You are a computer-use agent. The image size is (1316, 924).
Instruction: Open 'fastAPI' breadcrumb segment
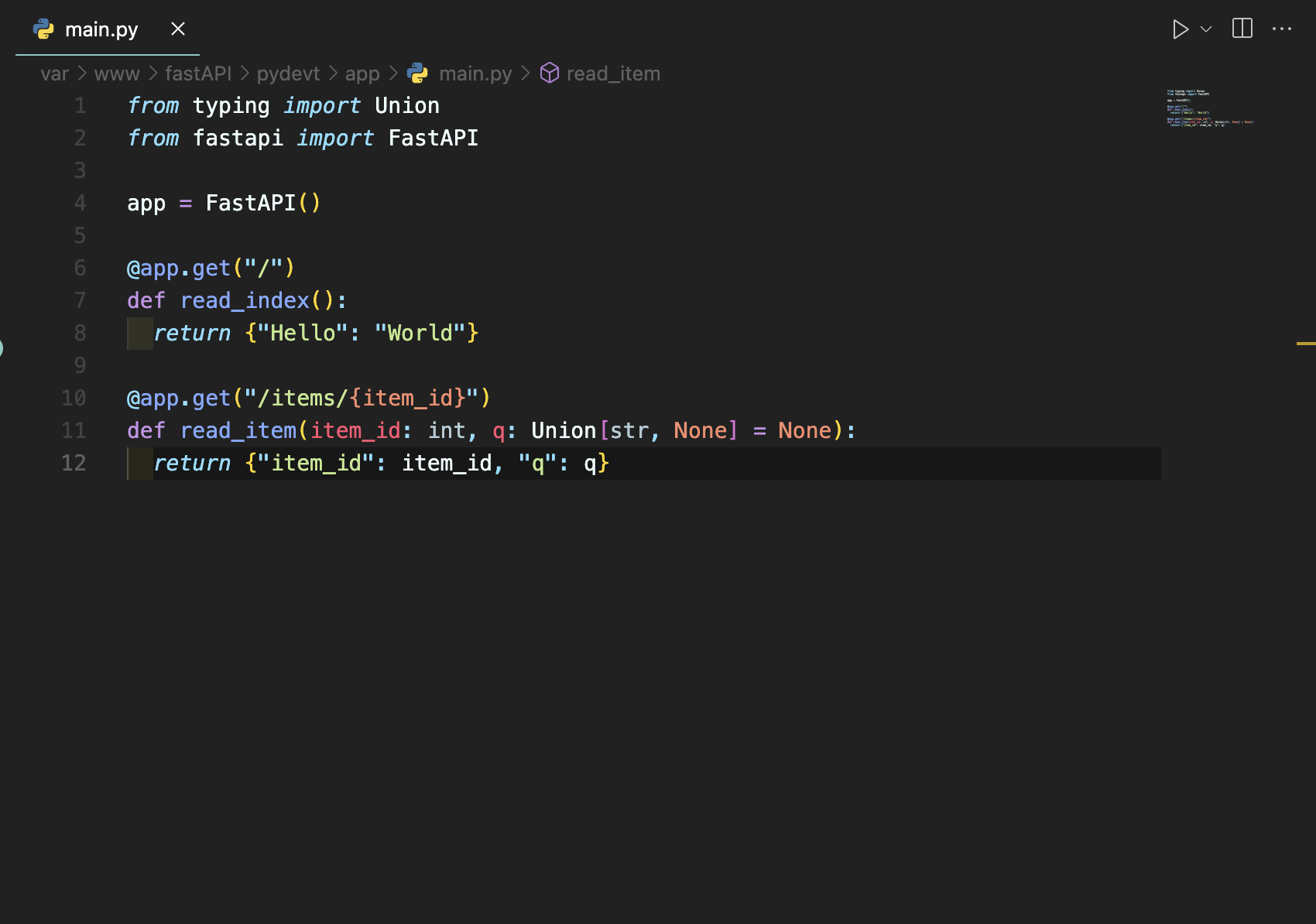[198, 74]
